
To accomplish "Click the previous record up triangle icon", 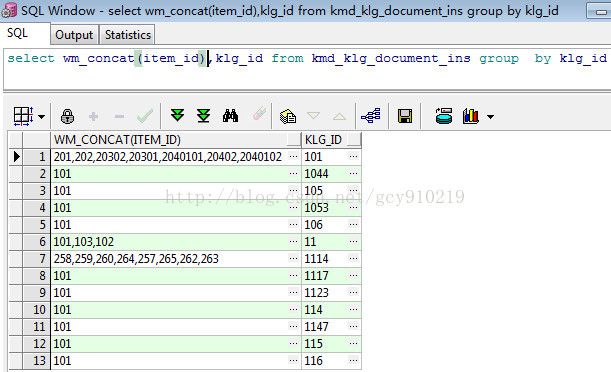I will [x=339, y=116].
